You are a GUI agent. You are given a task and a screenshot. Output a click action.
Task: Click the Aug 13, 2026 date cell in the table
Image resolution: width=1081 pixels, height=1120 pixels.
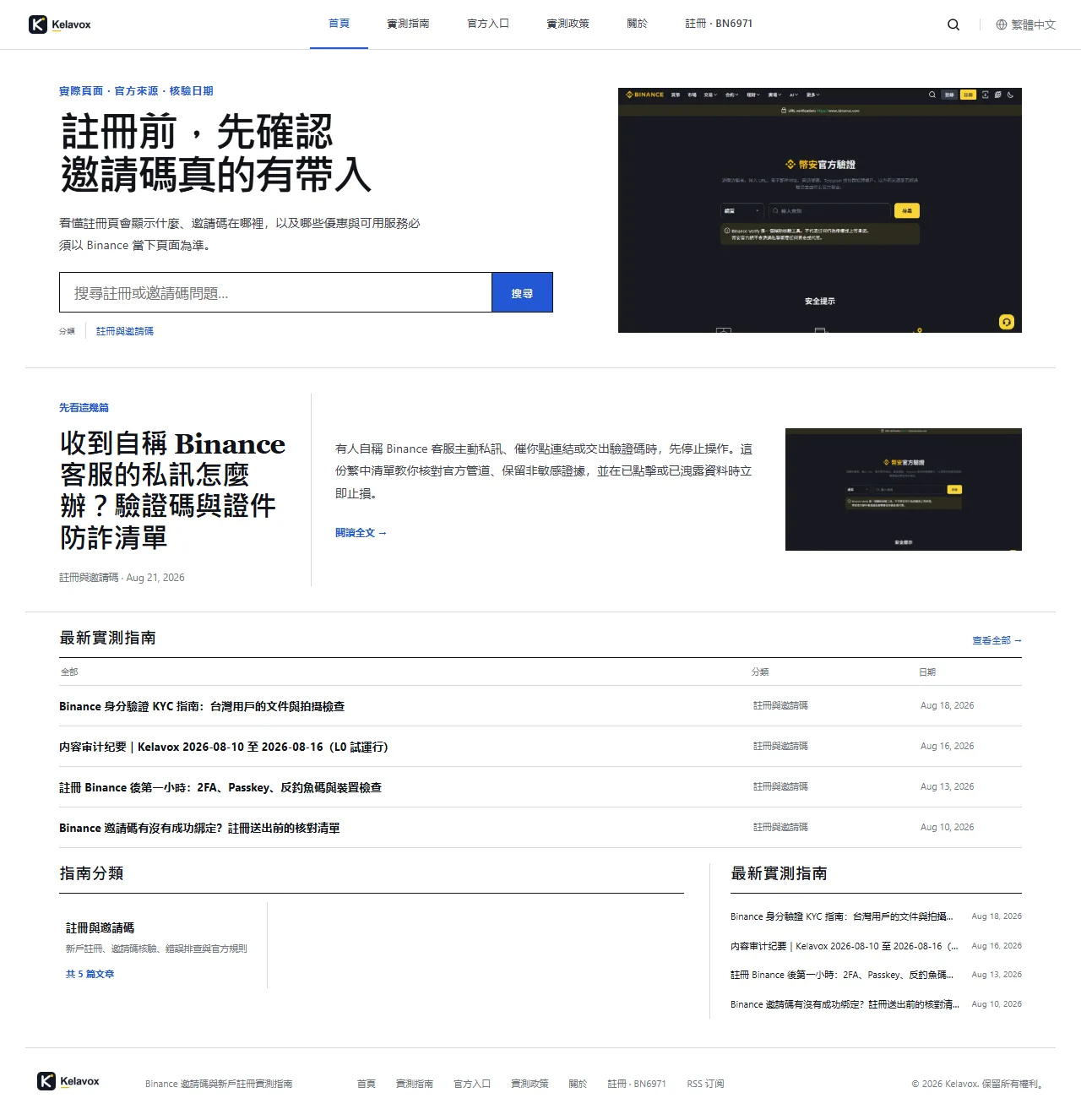[x=947, y=786]
